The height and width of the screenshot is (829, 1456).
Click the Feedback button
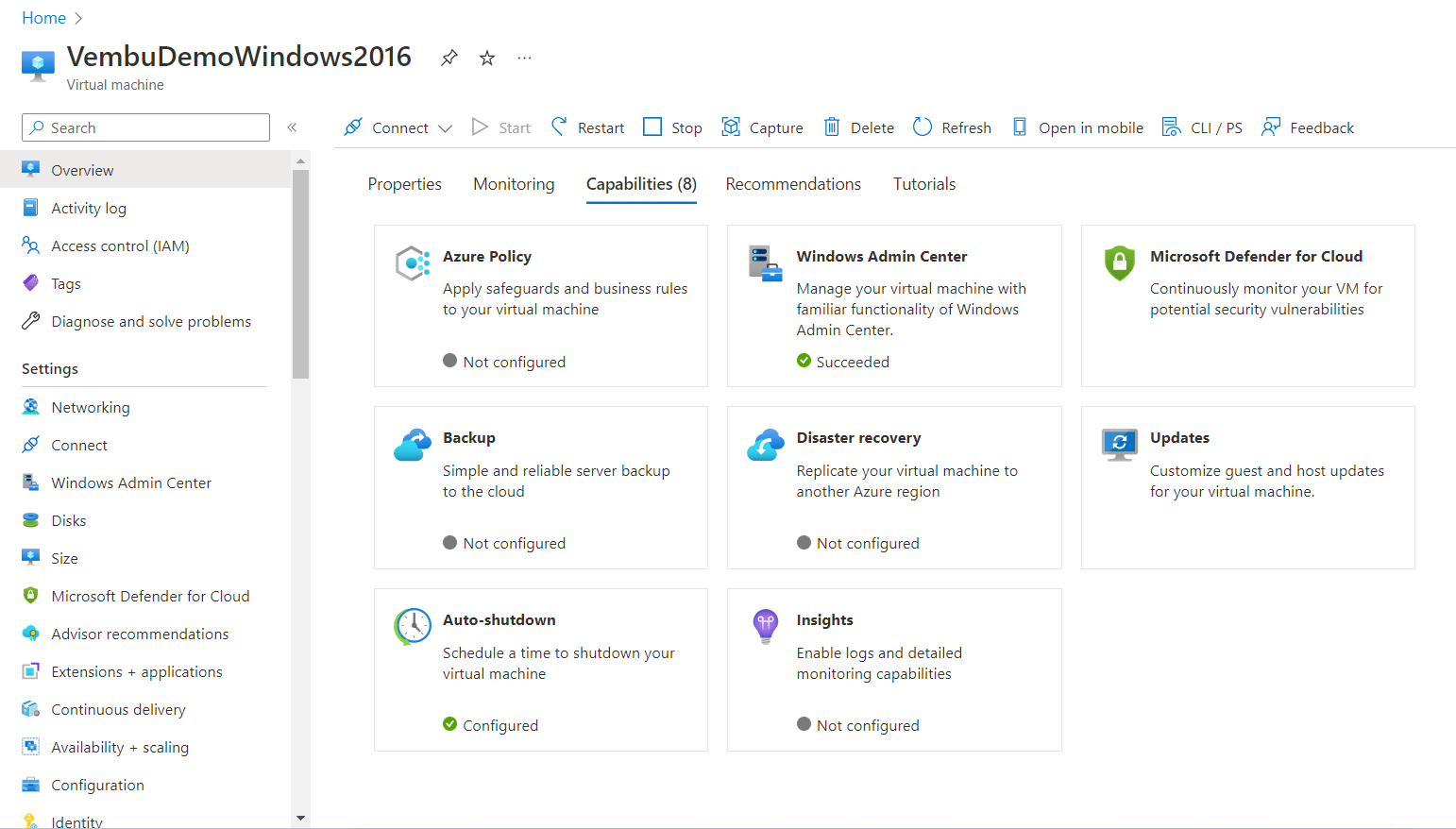(1308, 127)
